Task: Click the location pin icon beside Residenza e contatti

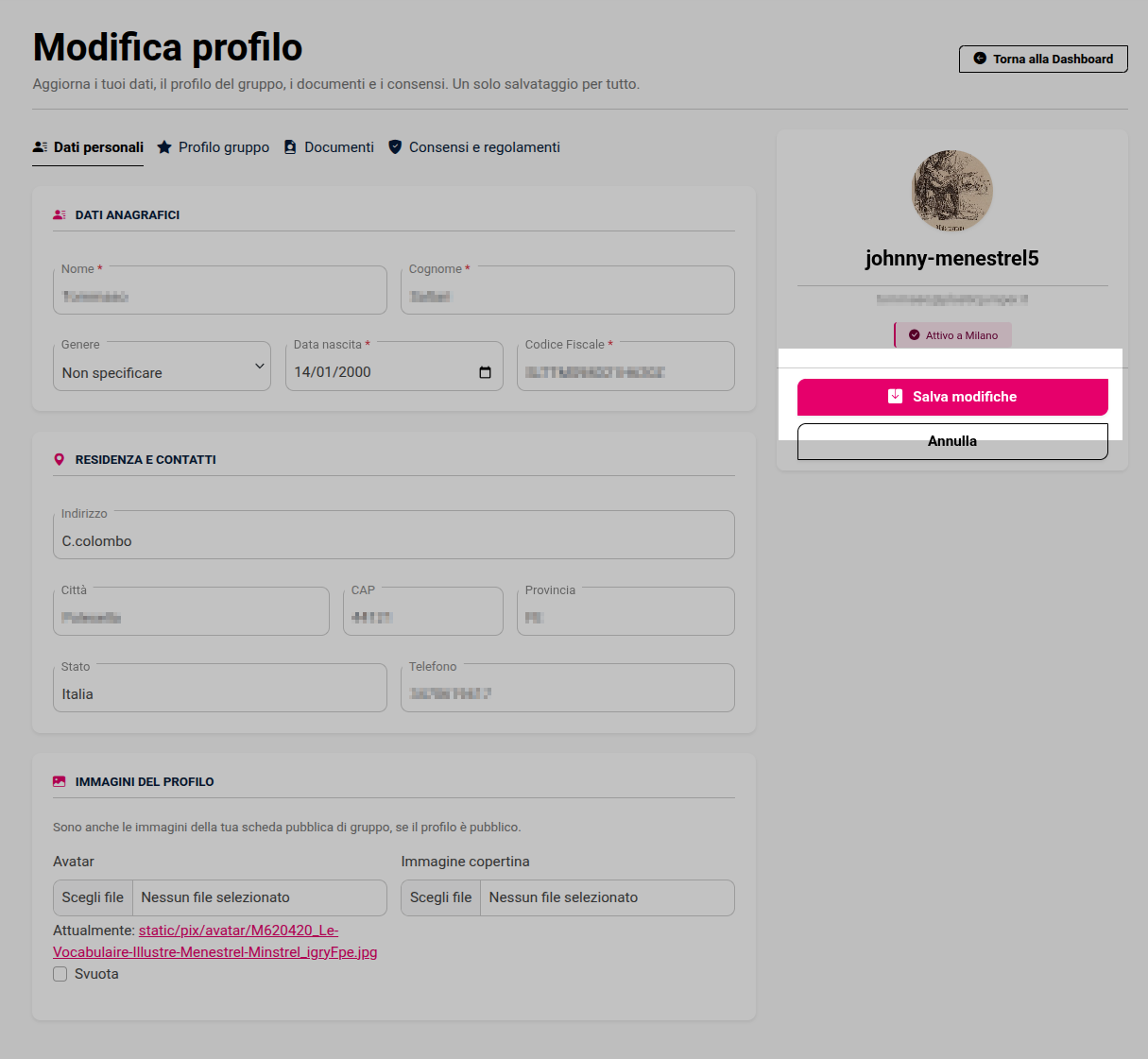Action: point(60,460)
